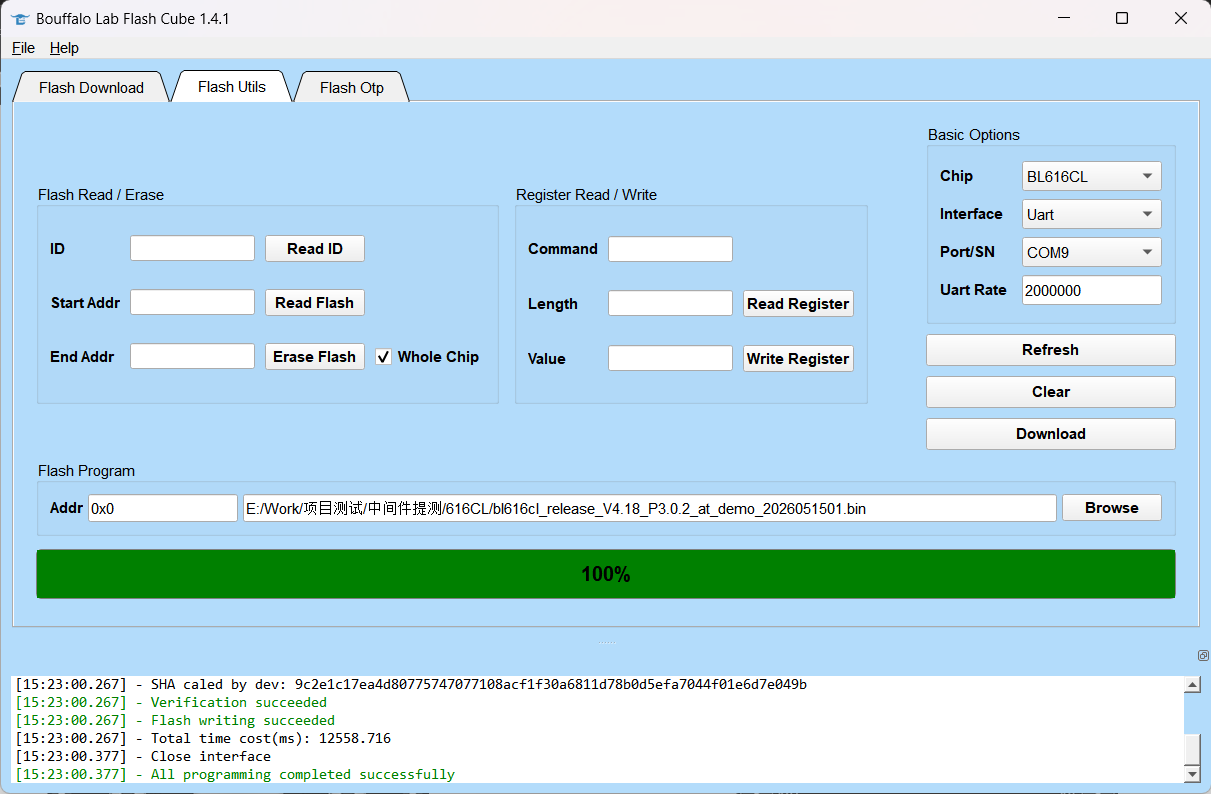Click the Read ID button
This screenshot has height=794, width=1211.
(315, 249)
